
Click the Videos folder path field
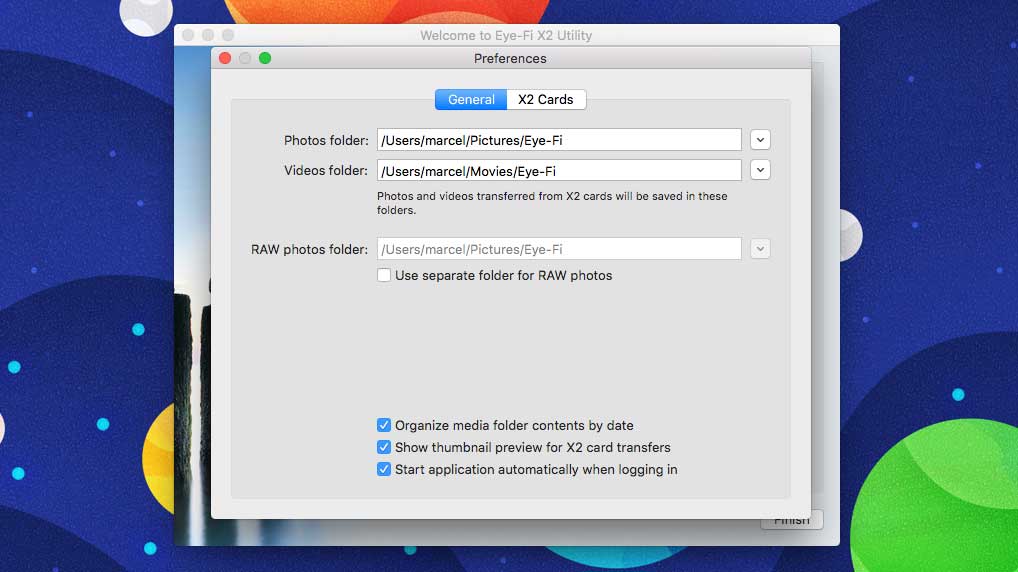pos(559,170)
